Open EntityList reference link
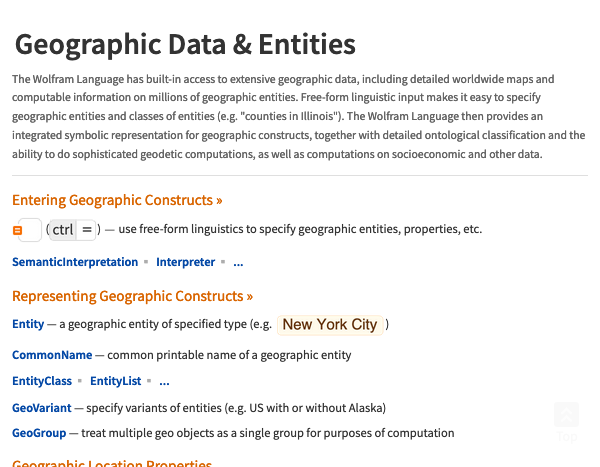The height and width of the screenshot is (467, 600). (x=116, y=381)
